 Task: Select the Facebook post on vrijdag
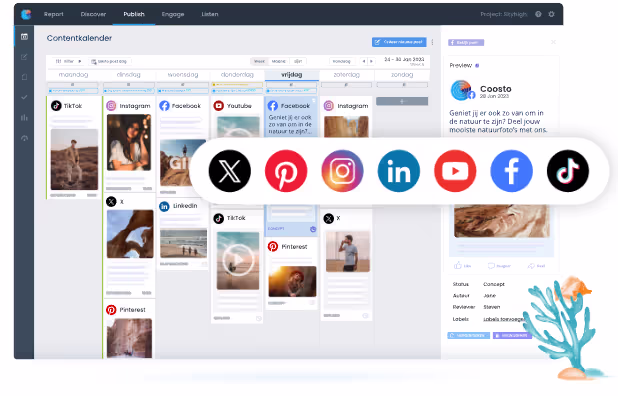[291, 117]
